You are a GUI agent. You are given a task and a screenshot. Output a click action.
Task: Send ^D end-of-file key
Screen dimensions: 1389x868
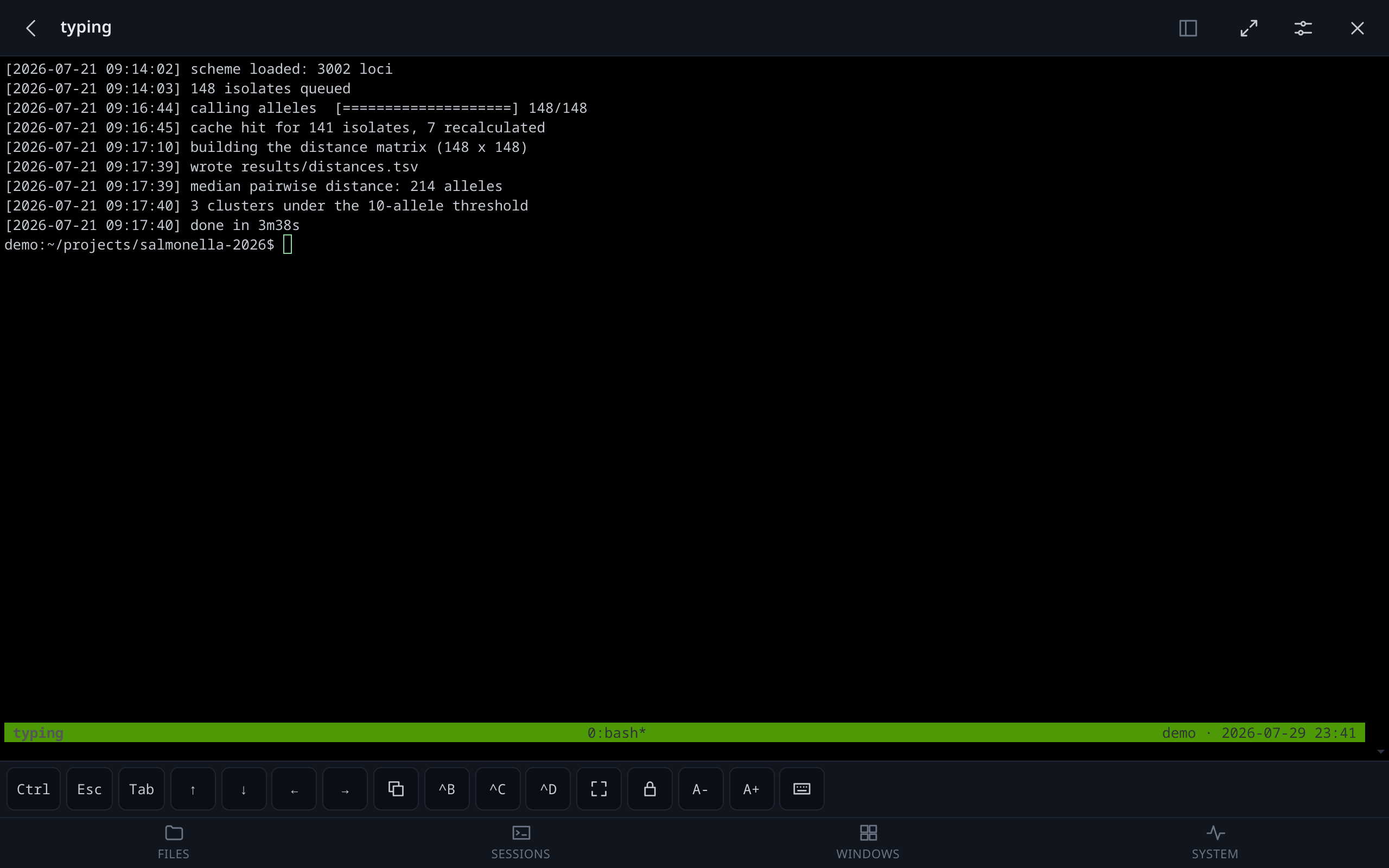pos(548,789)
